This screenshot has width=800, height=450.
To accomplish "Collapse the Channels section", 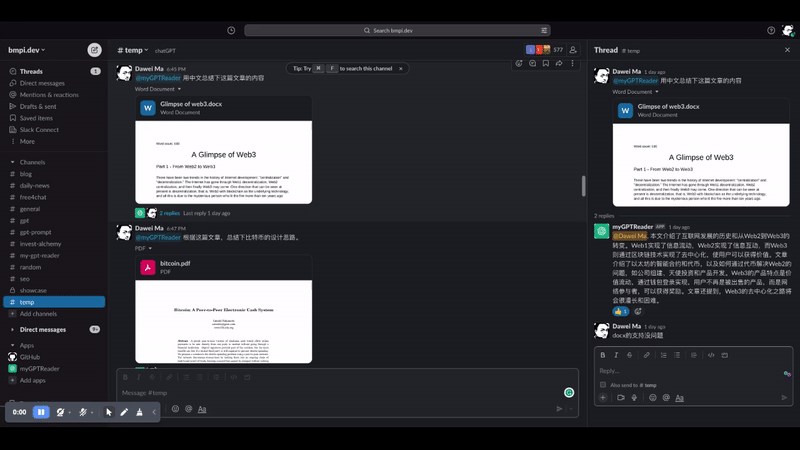I will [x=13, y=162].
